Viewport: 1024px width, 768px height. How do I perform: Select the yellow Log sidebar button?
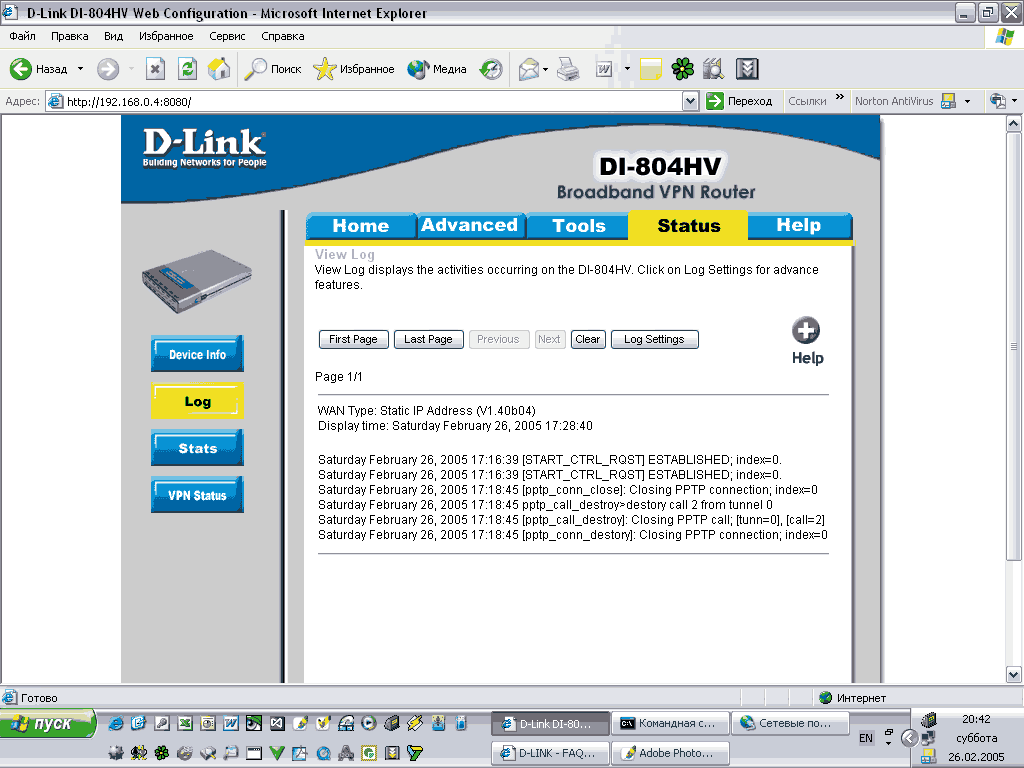point(197,401)
